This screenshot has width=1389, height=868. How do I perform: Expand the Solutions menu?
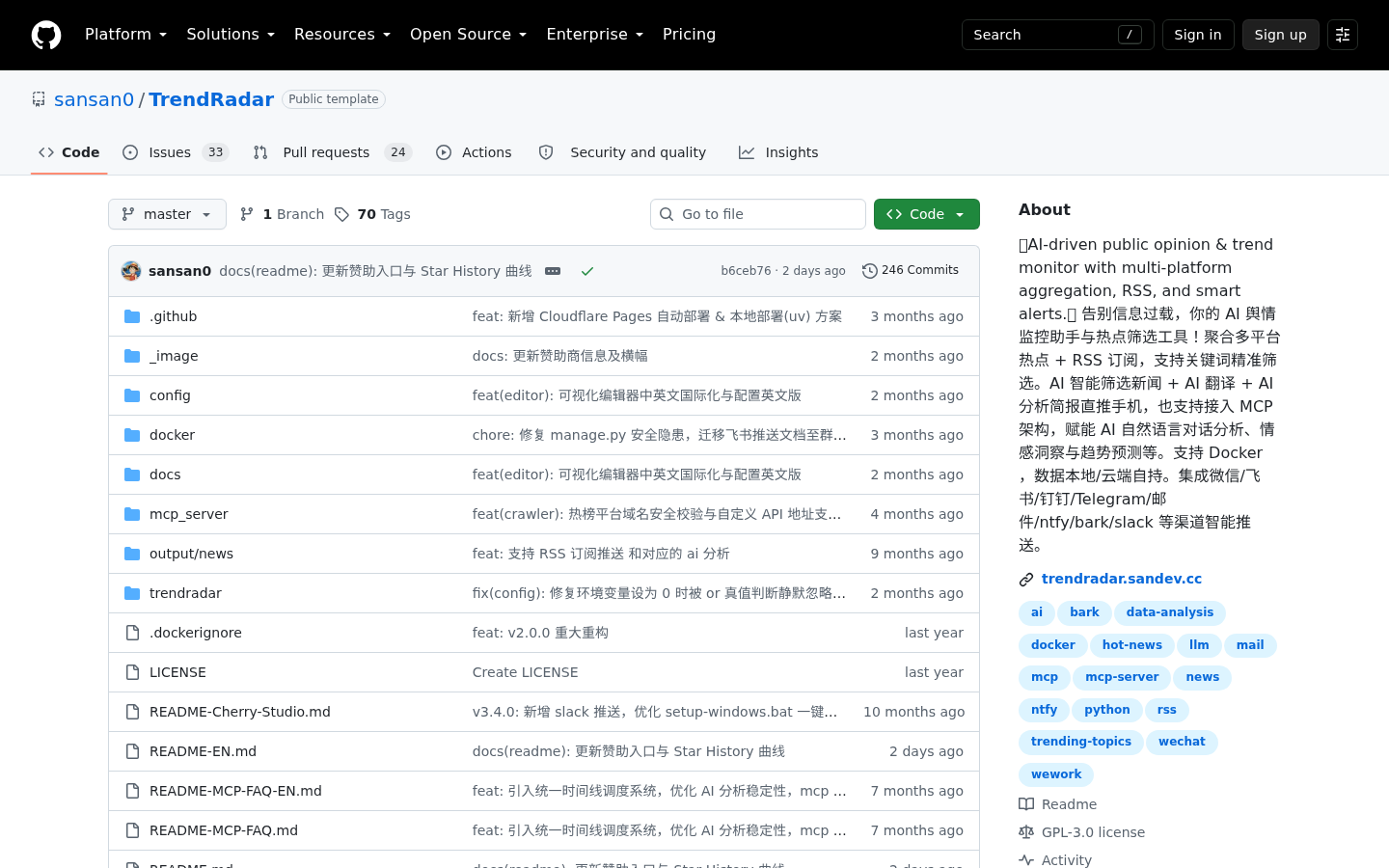[x=231, y=35]
